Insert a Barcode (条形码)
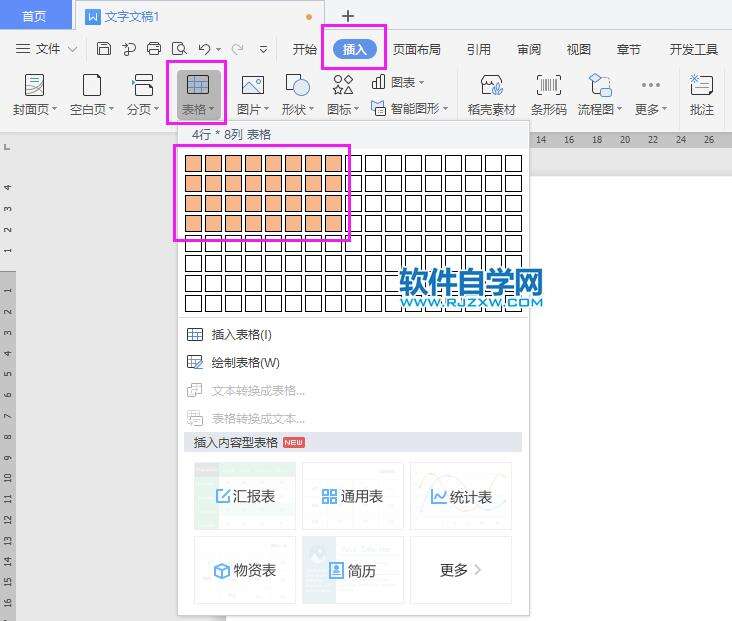 point(549,95)
